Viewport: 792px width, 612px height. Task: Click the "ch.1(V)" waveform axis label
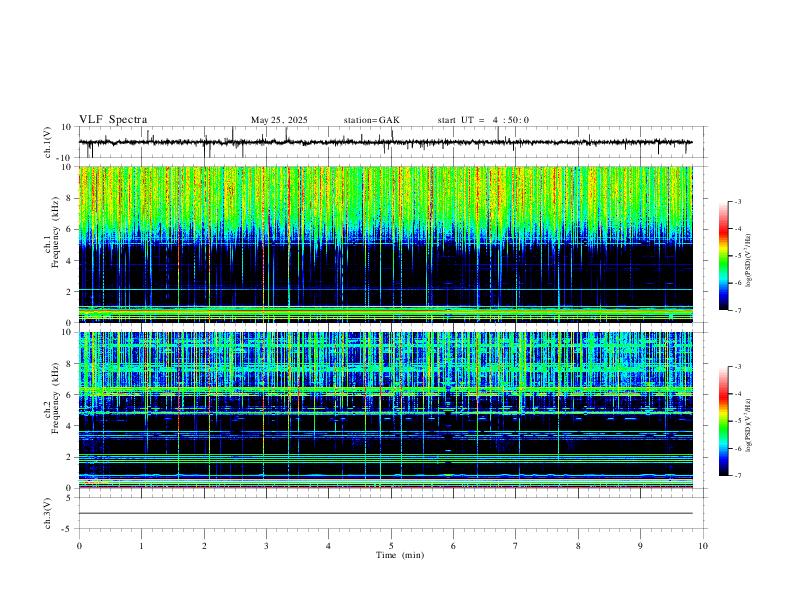[47, 142]
